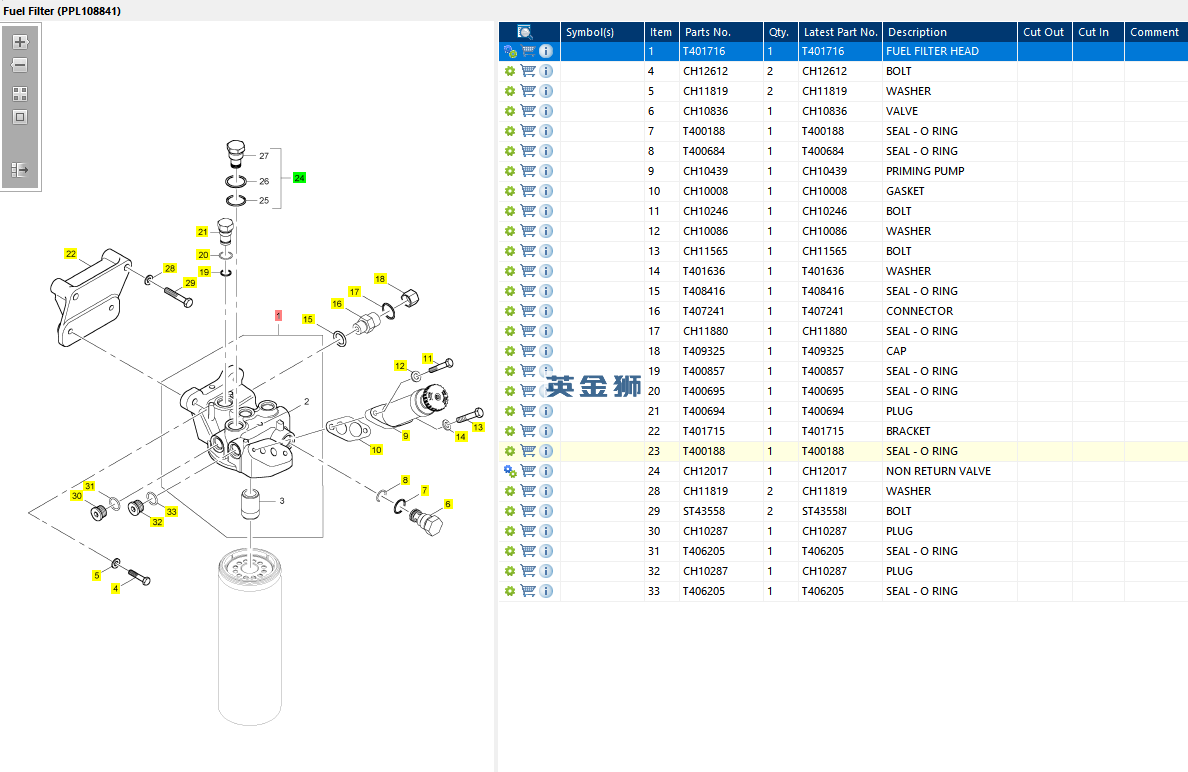Click green gear icon on CONNECTOR T407241 row

[510, 311]
